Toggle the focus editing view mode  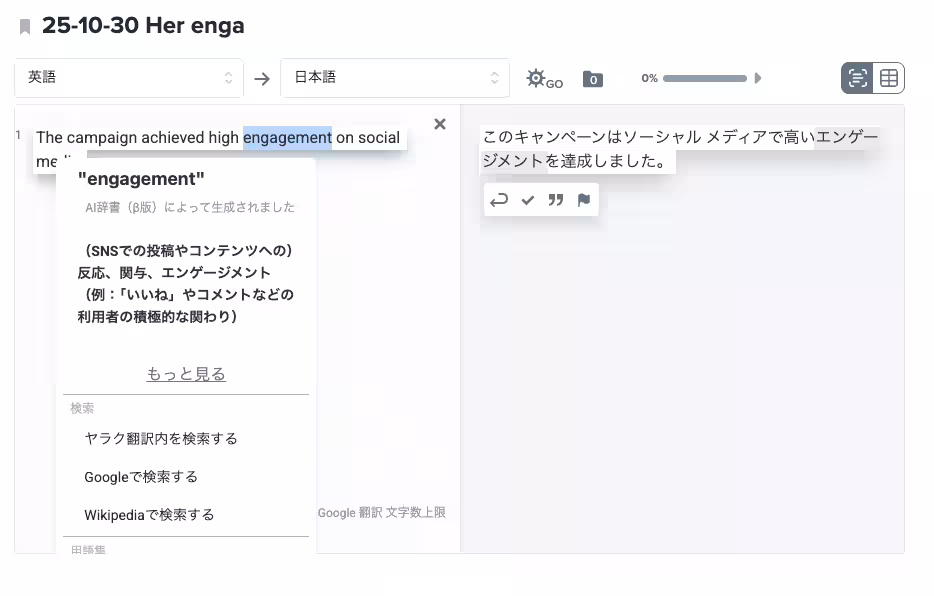pyautogui.click(x=857, y=77)
